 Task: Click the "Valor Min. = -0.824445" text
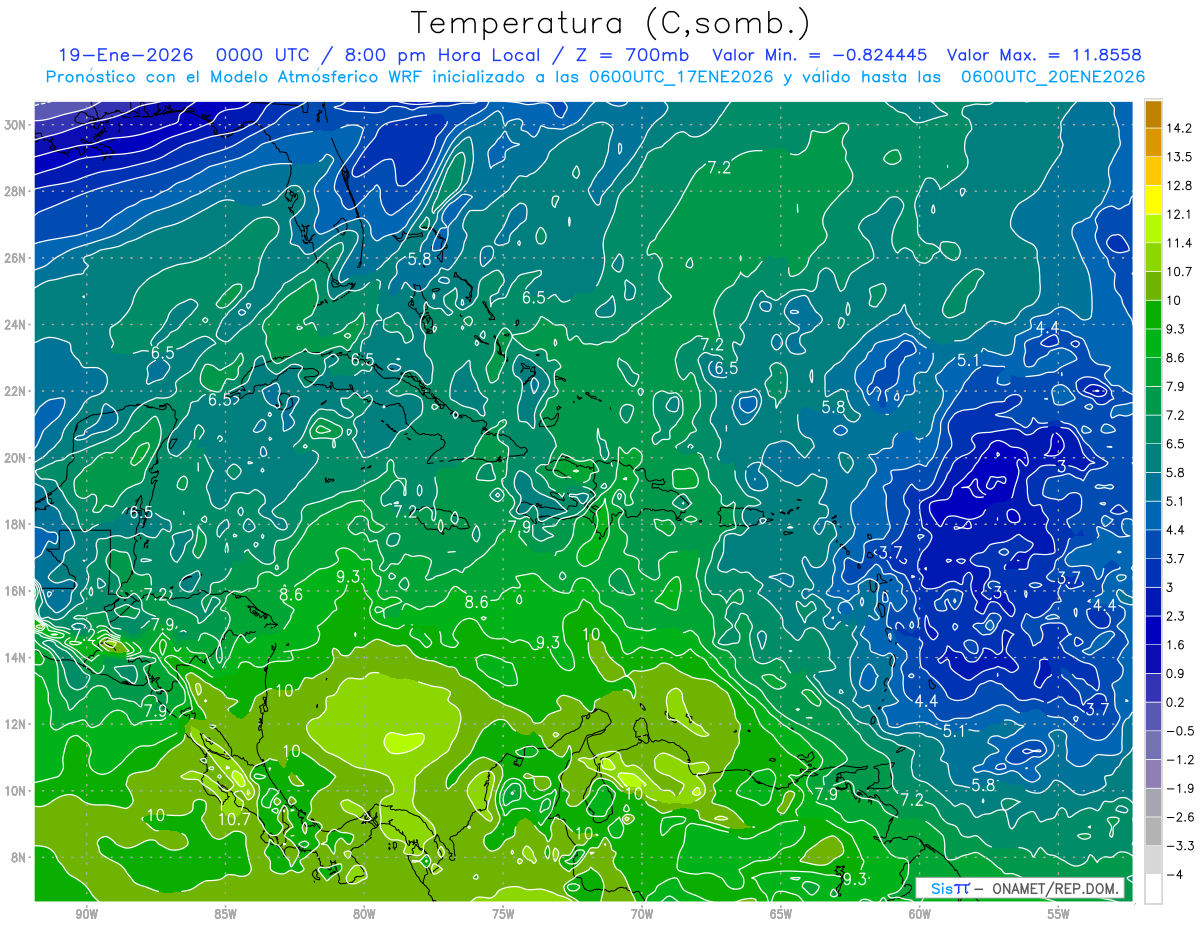point(819,55)
